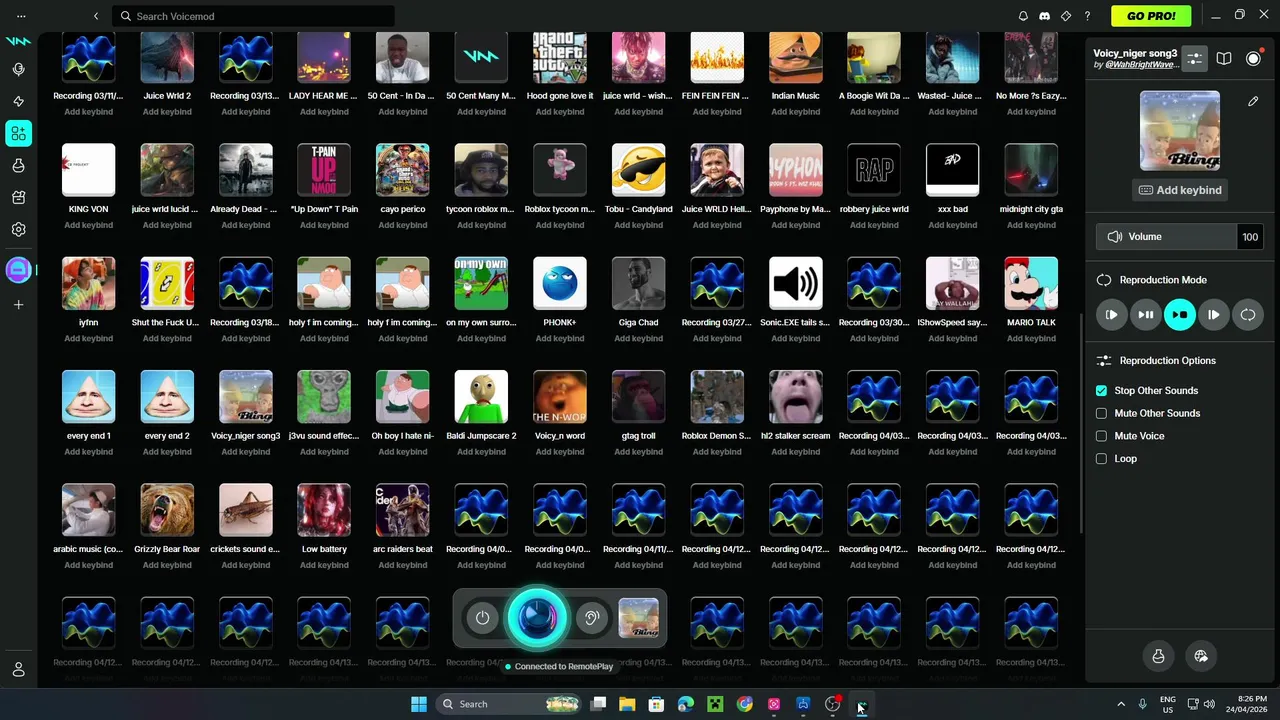Click Add keybind button in right panel
1280x720 pixels.
pos(1180,190)
